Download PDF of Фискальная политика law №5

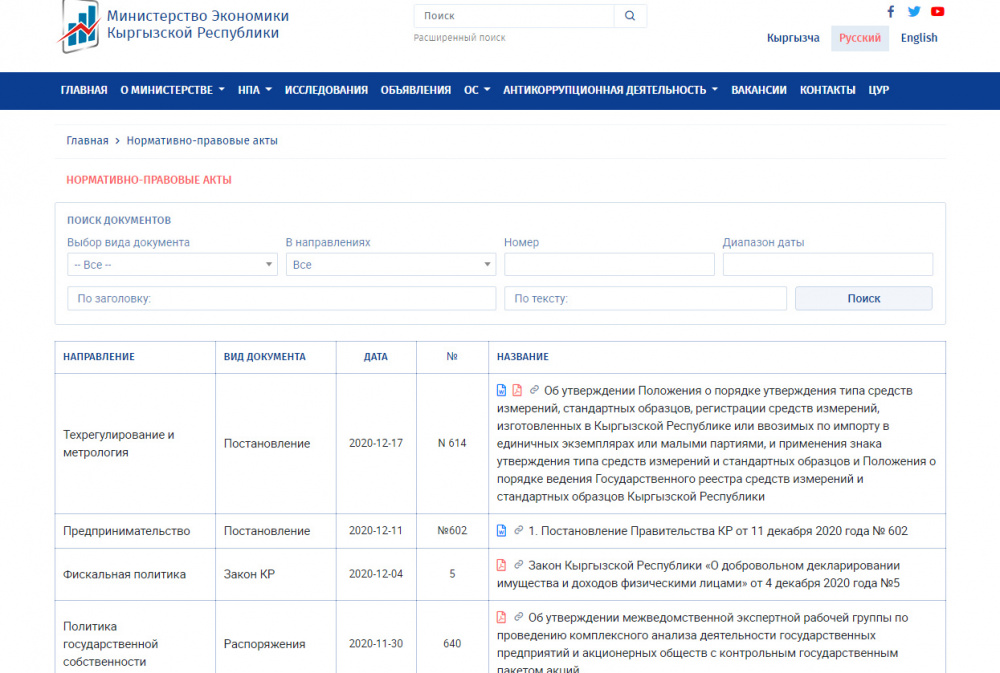(x=502, y=565)
